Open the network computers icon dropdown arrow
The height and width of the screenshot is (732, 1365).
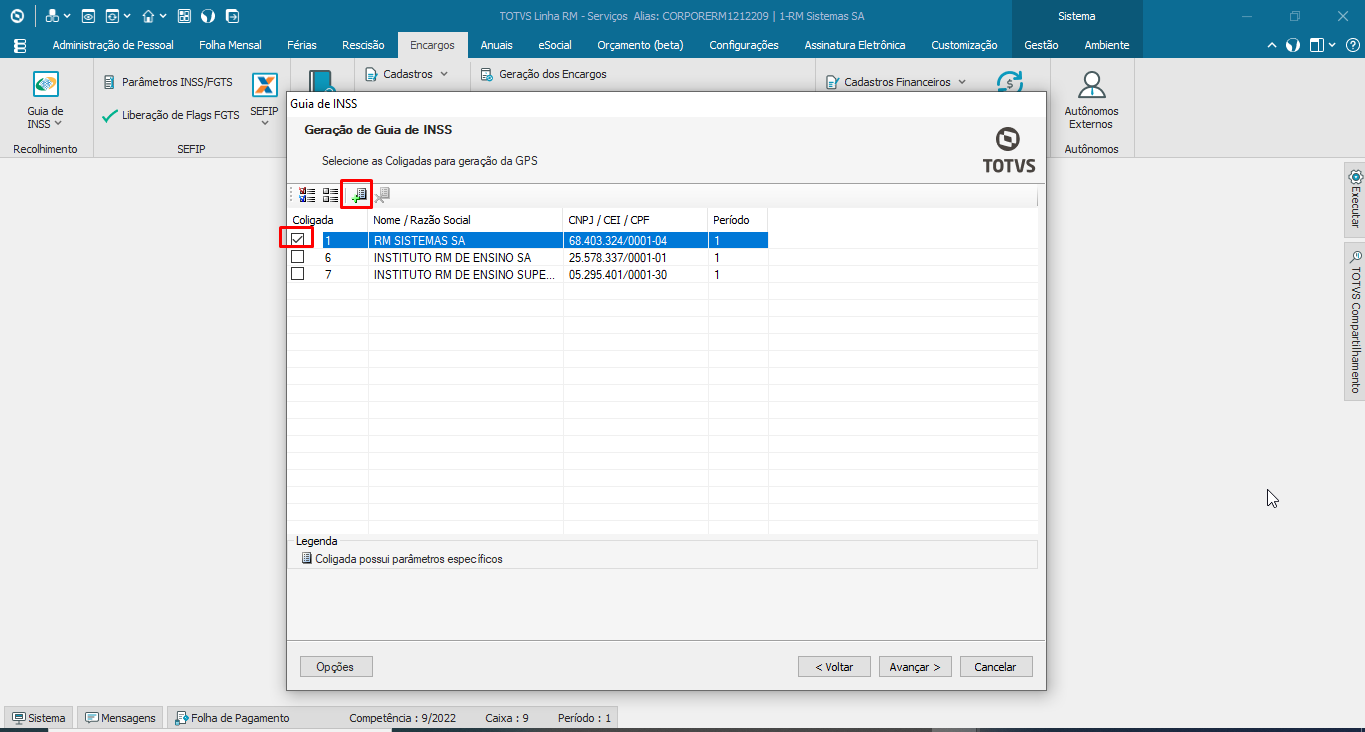point(67,16)
